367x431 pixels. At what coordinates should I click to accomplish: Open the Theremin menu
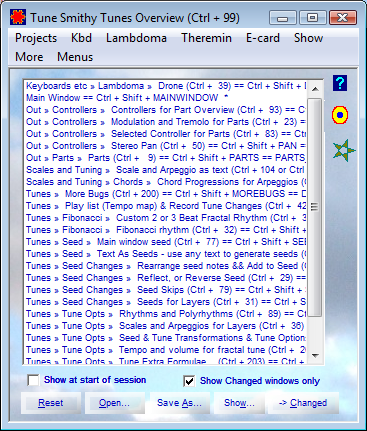(206, 38)
